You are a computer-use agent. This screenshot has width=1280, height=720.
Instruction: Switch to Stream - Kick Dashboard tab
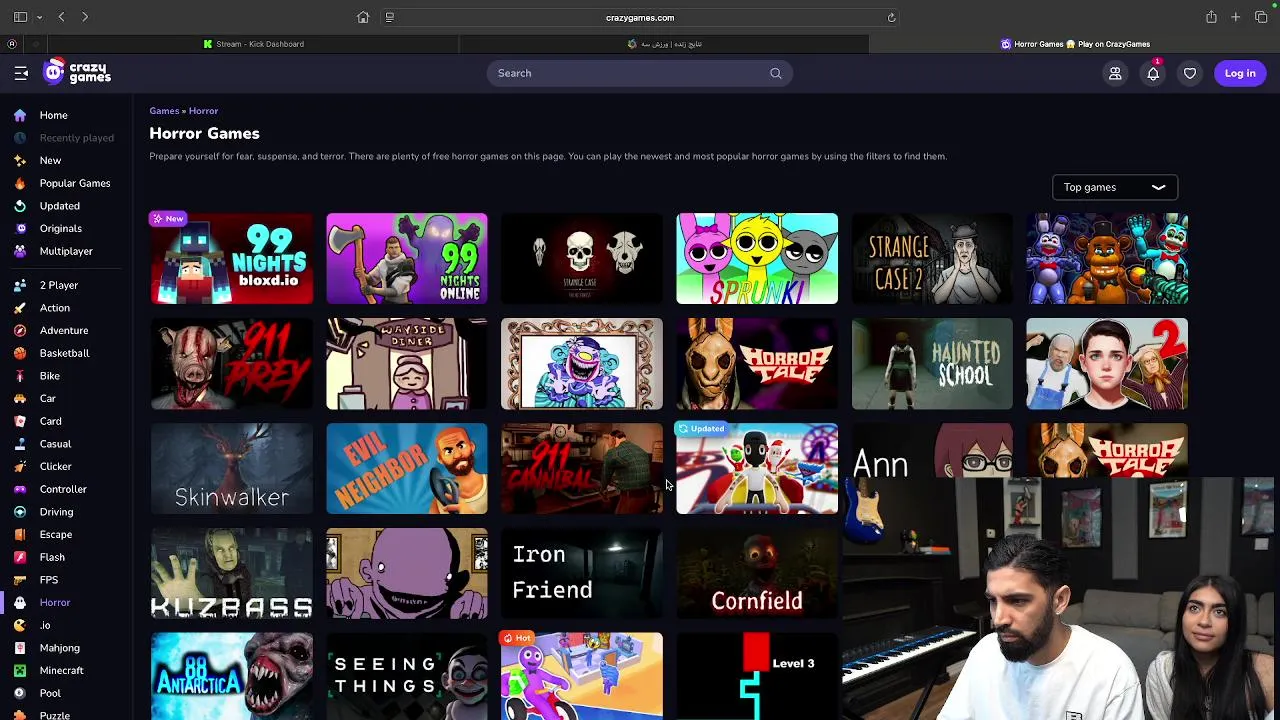(254, 44)
